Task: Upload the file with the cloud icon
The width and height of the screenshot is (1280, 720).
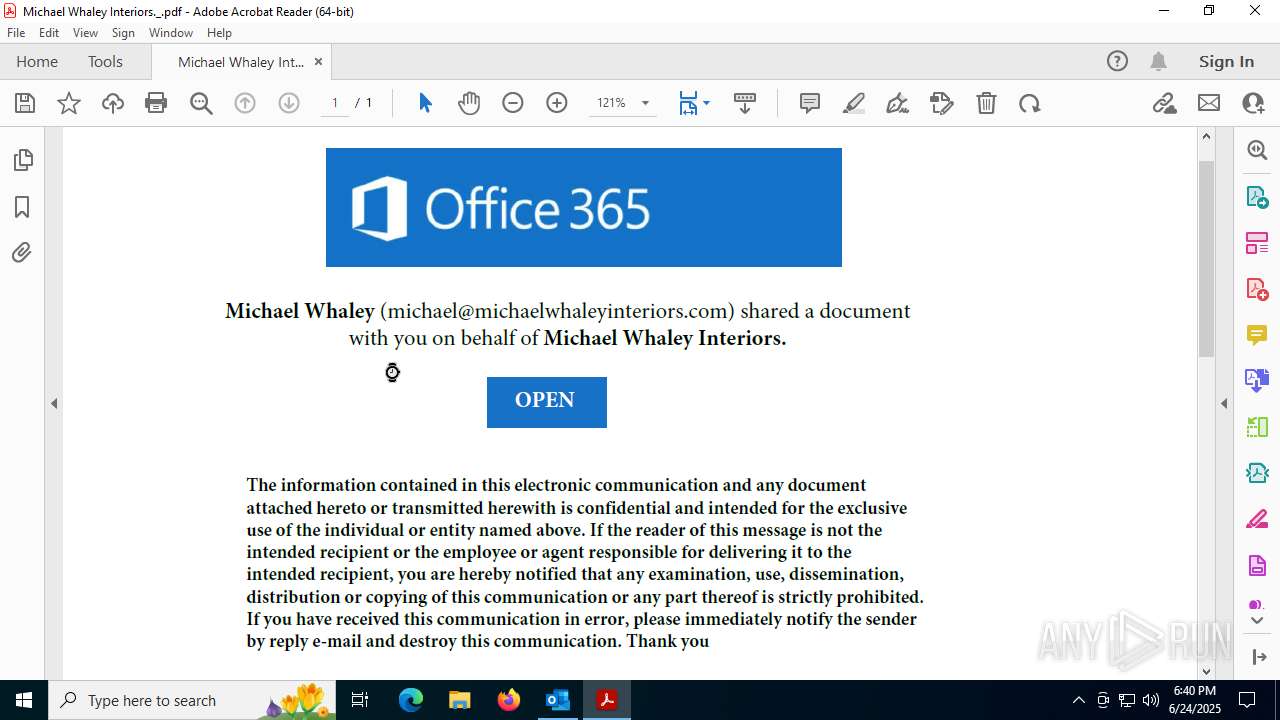Action: click(x=113, y=103)
